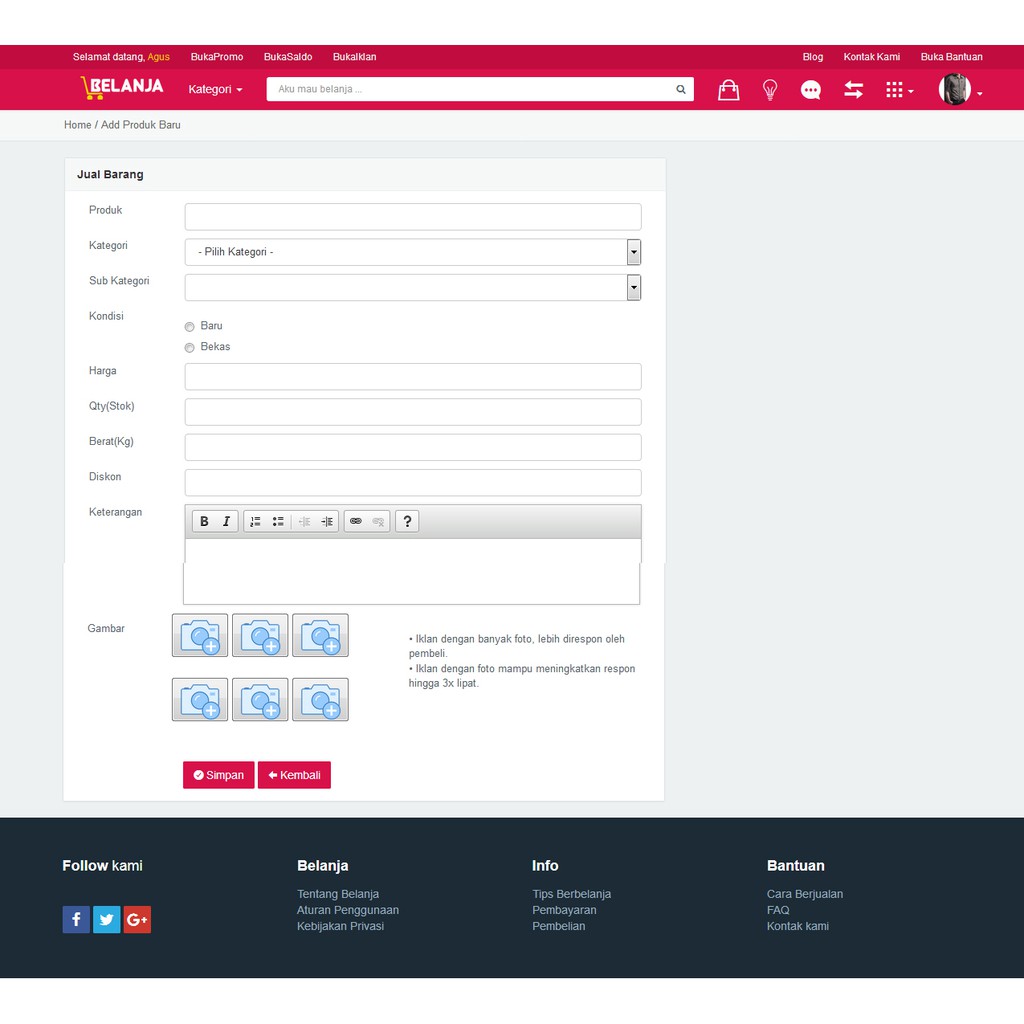Viewport: 1024px width, 1024px height.
Task: Open Cara Berjualan footer link
Action: [x=805, y=894]
